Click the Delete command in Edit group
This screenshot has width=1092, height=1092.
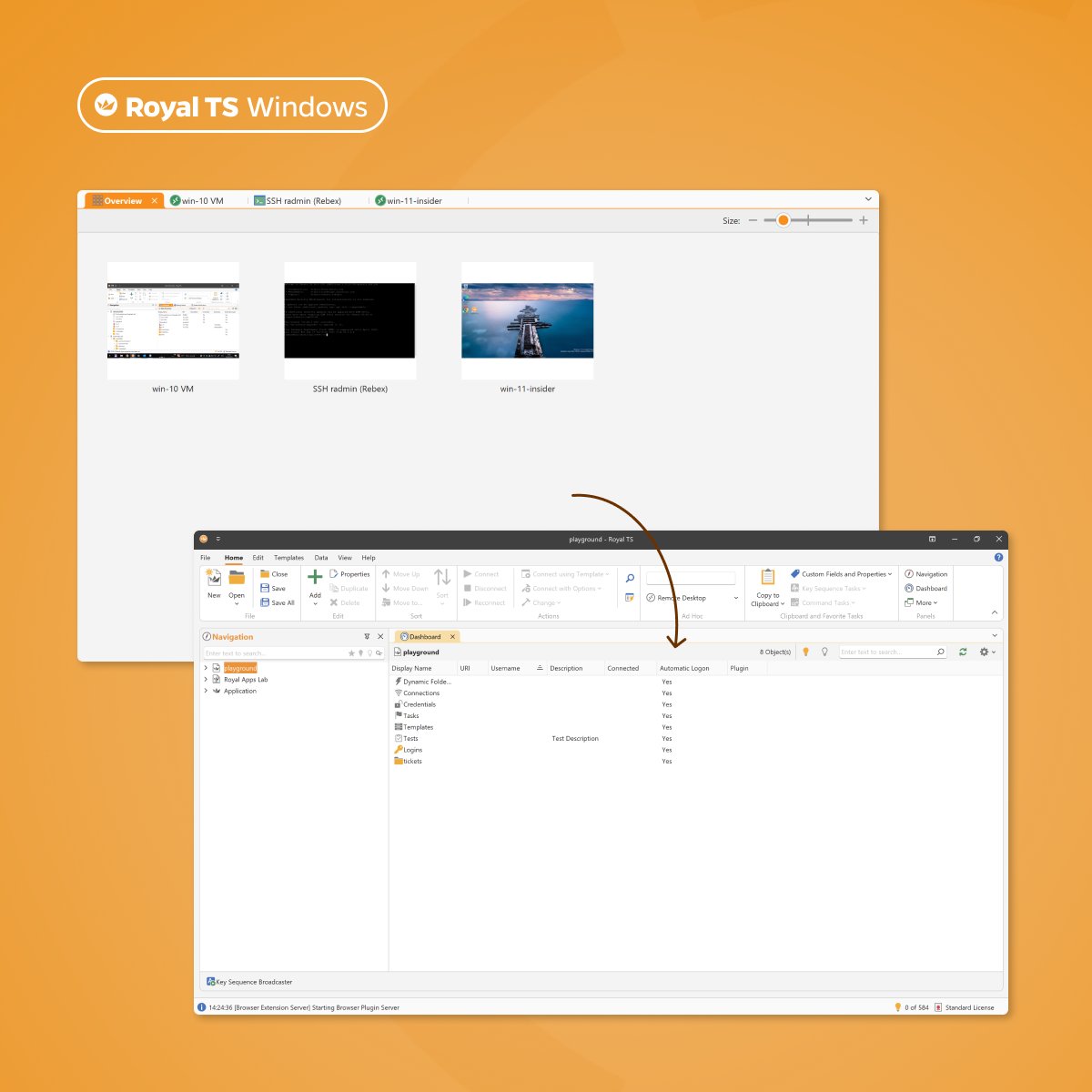[345, 602]
